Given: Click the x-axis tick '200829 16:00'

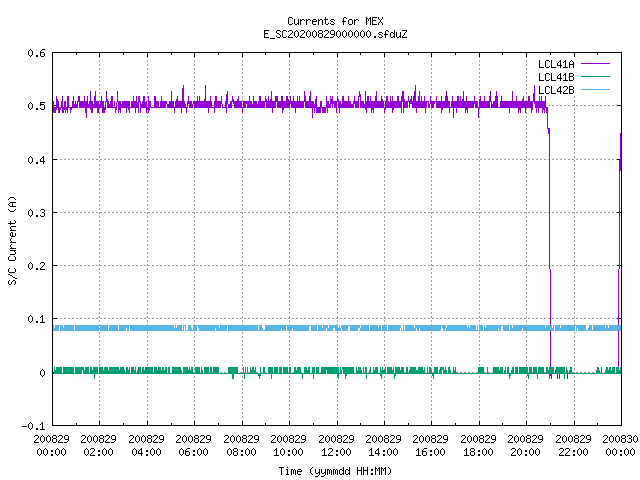Looking at the screenshot, I should [x=431, y=445].
